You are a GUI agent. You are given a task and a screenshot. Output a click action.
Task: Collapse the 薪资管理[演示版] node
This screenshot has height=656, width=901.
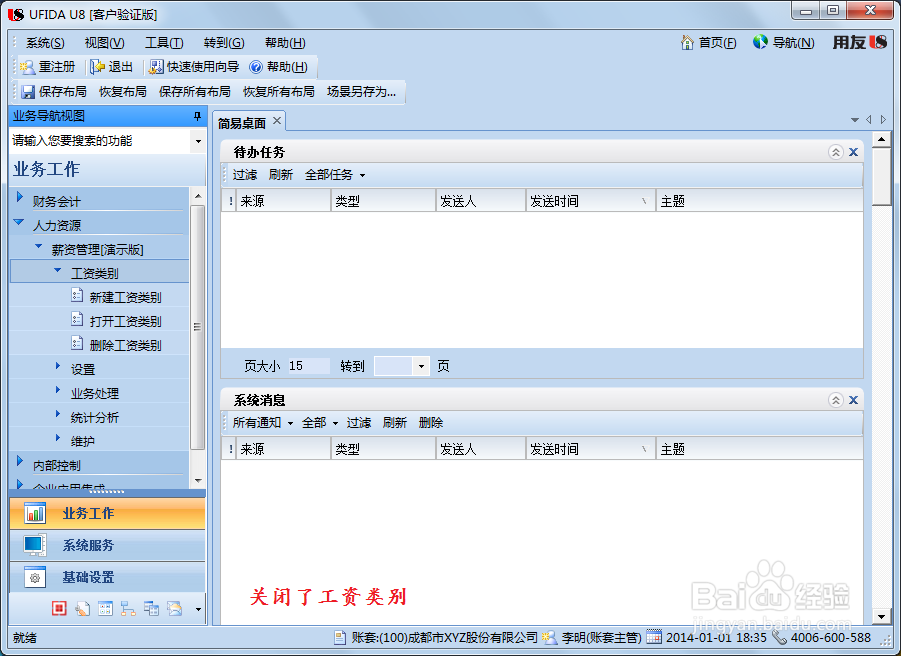(38, 246)
